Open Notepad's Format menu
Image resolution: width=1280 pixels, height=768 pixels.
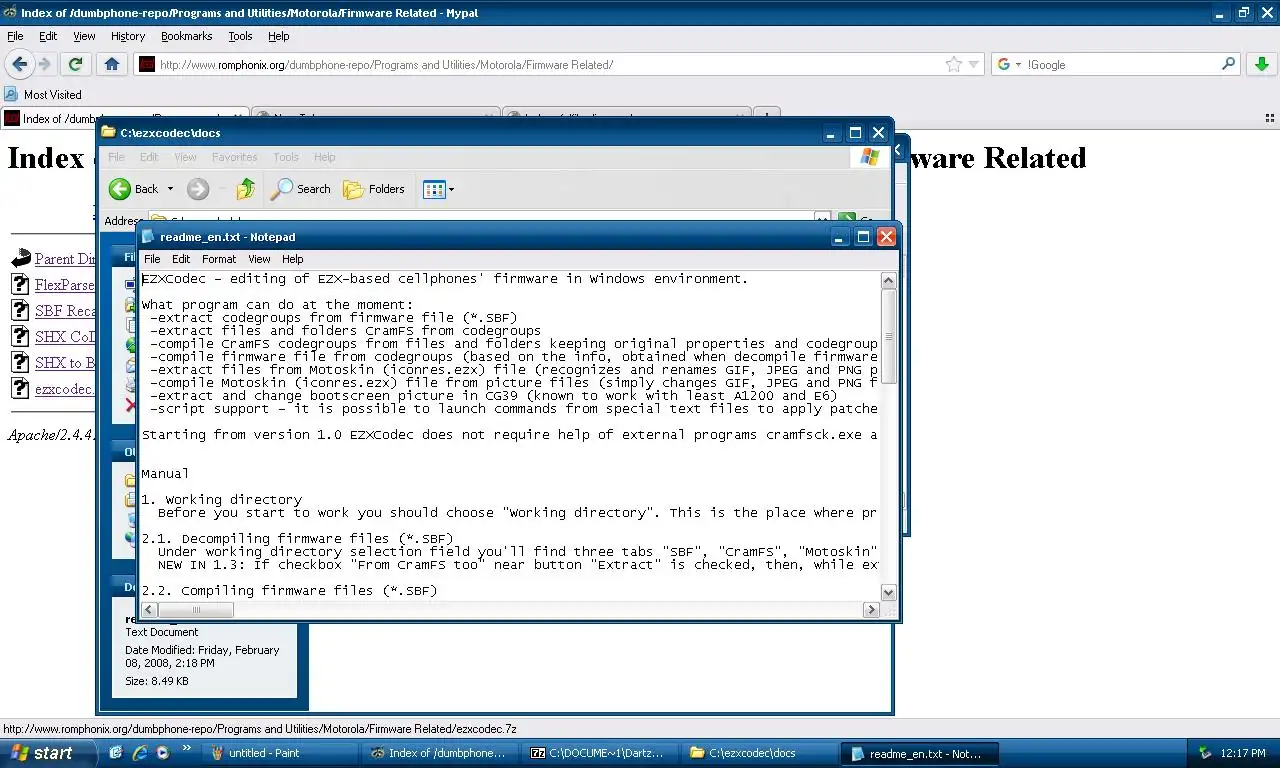[219, 259]
